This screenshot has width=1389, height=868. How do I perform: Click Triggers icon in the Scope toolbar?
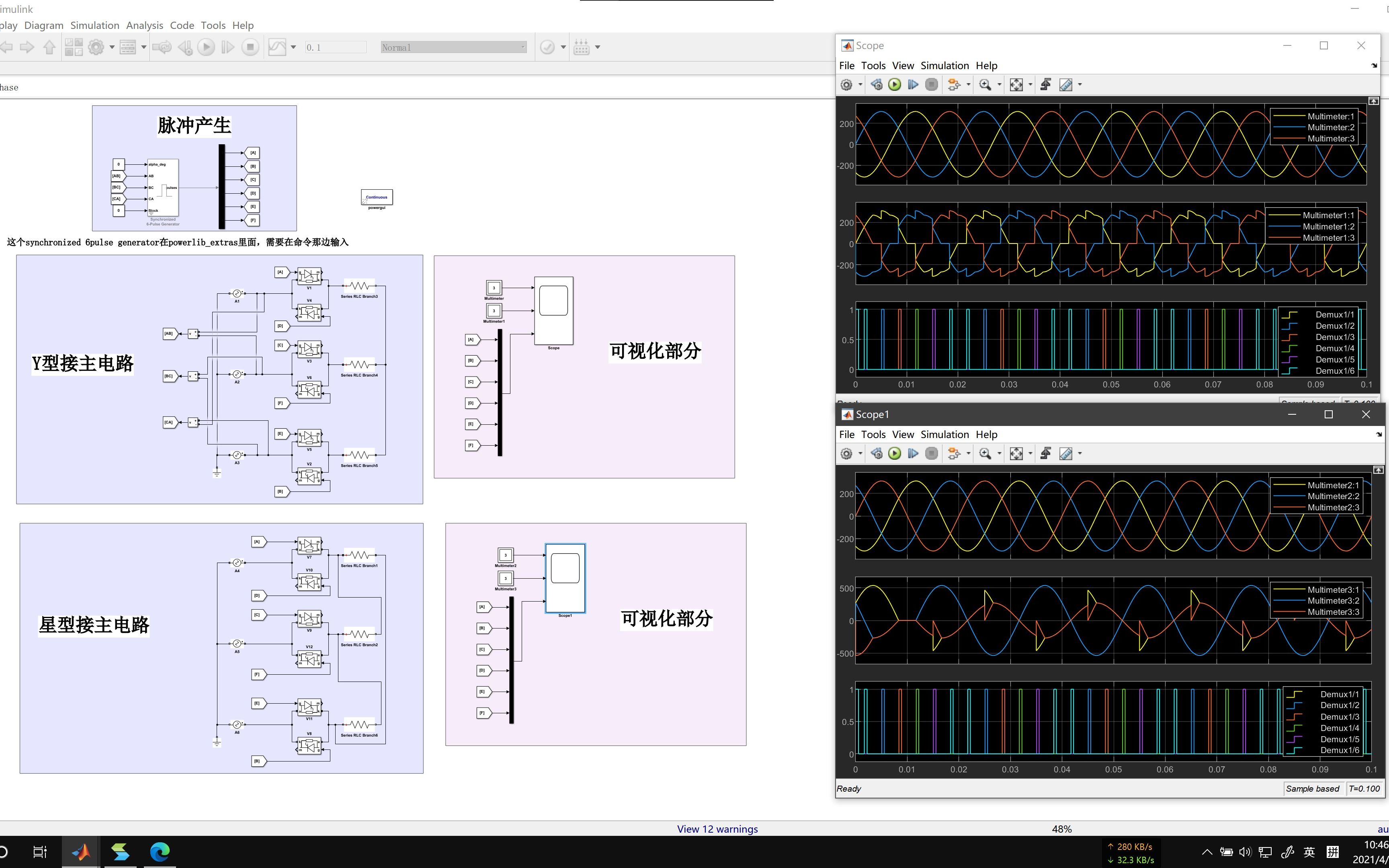[x=1046, y=85]
